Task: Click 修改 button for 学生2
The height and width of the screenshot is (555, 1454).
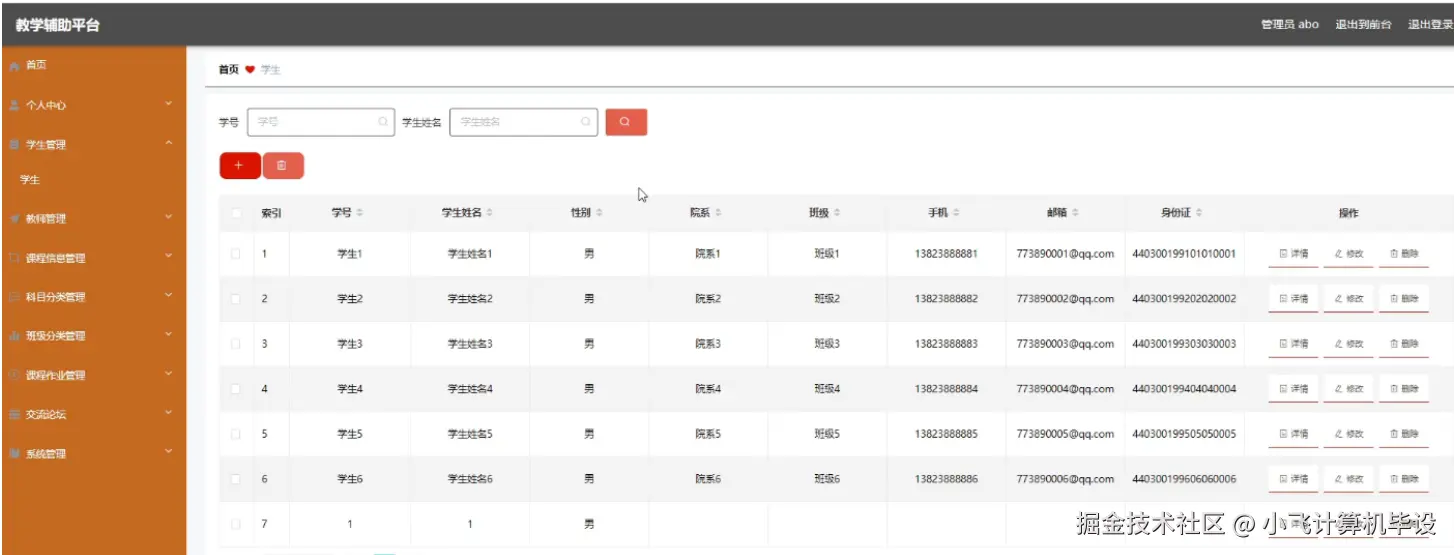Action: [1348, 299]
